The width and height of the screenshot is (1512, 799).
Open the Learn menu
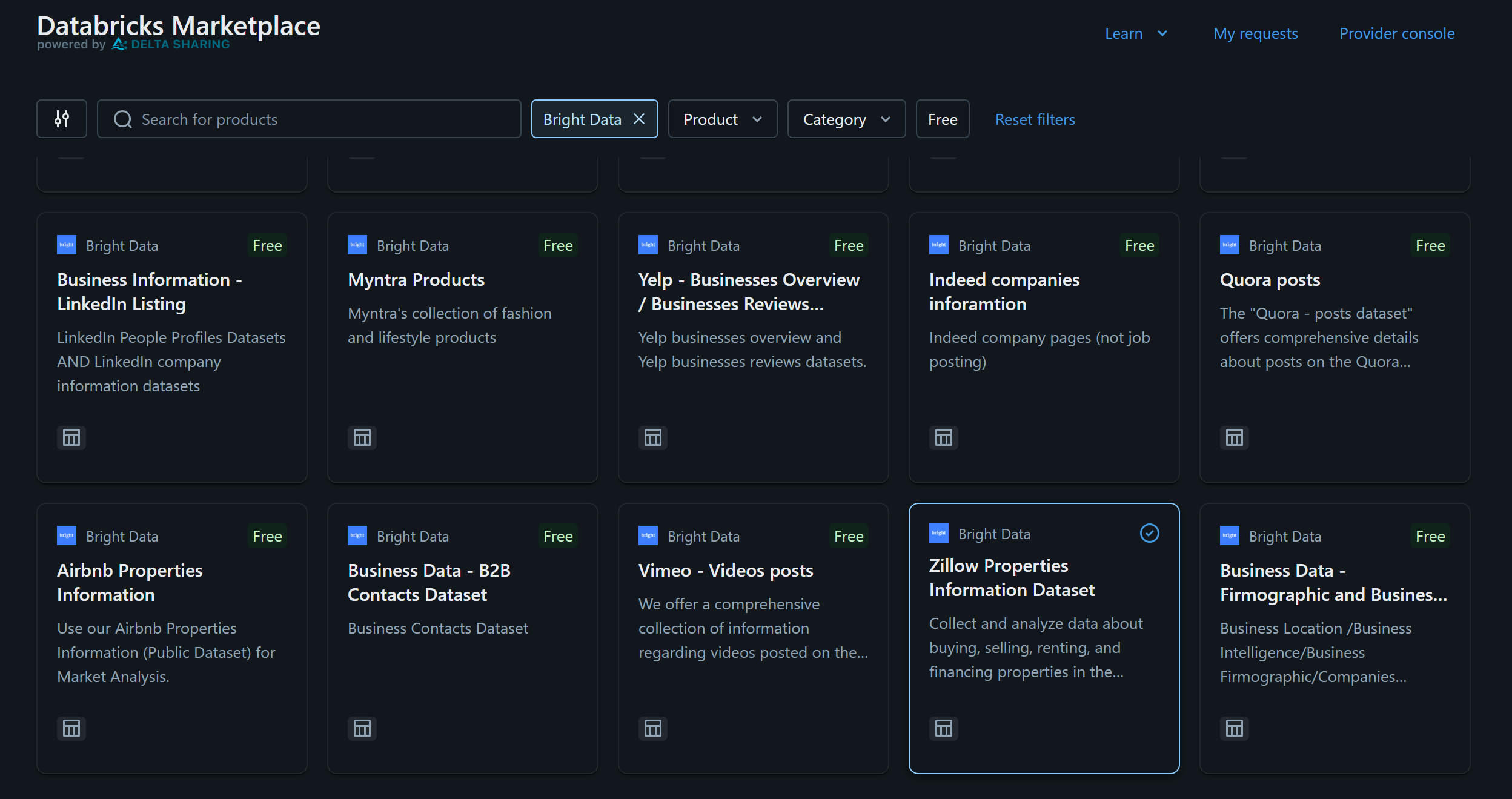pos(1136,33)
